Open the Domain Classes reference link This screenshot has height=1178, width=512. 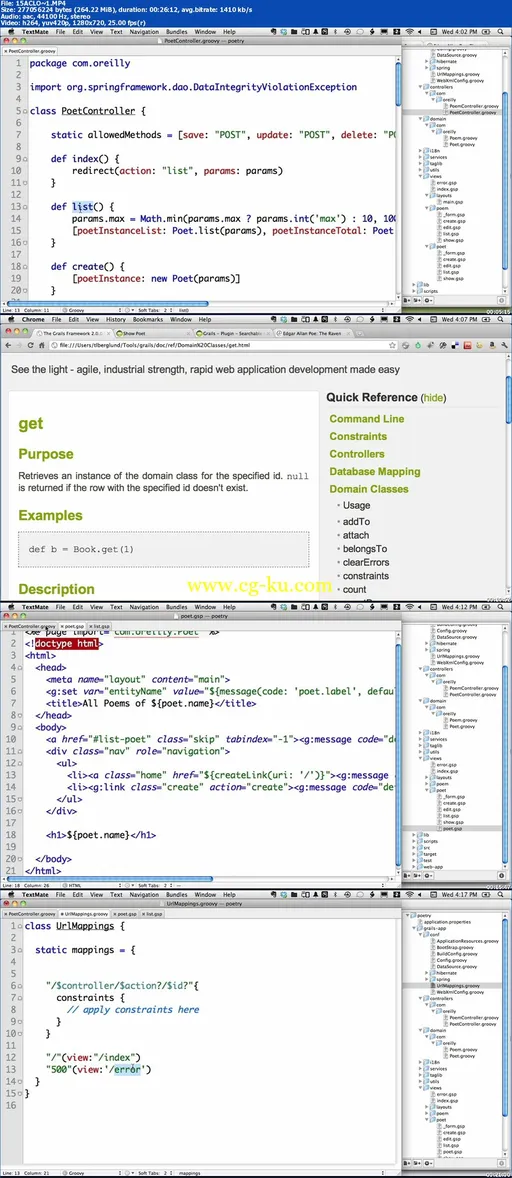click(369, 489)
